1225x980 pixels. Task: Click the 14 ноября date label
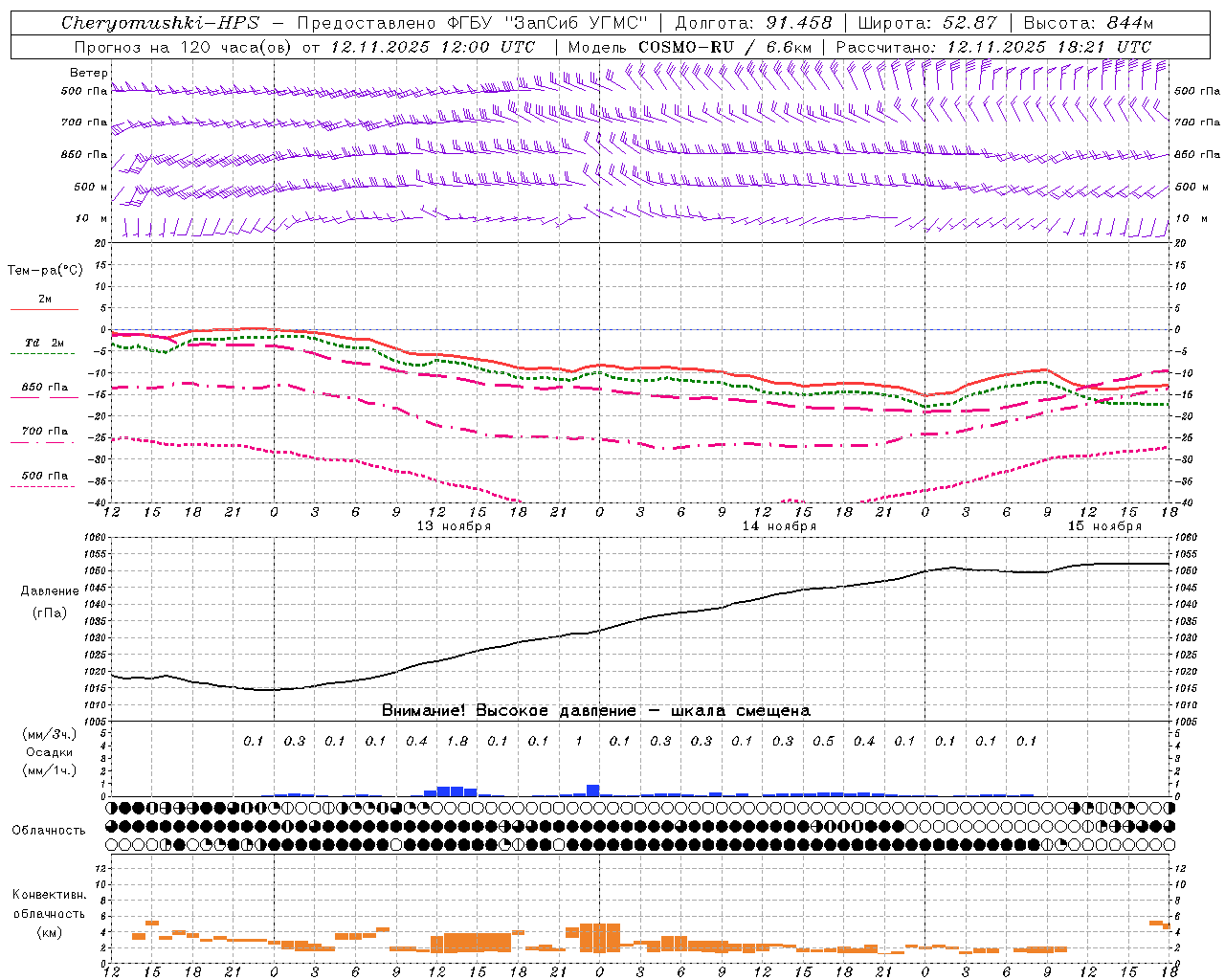(x=779, y=526)
